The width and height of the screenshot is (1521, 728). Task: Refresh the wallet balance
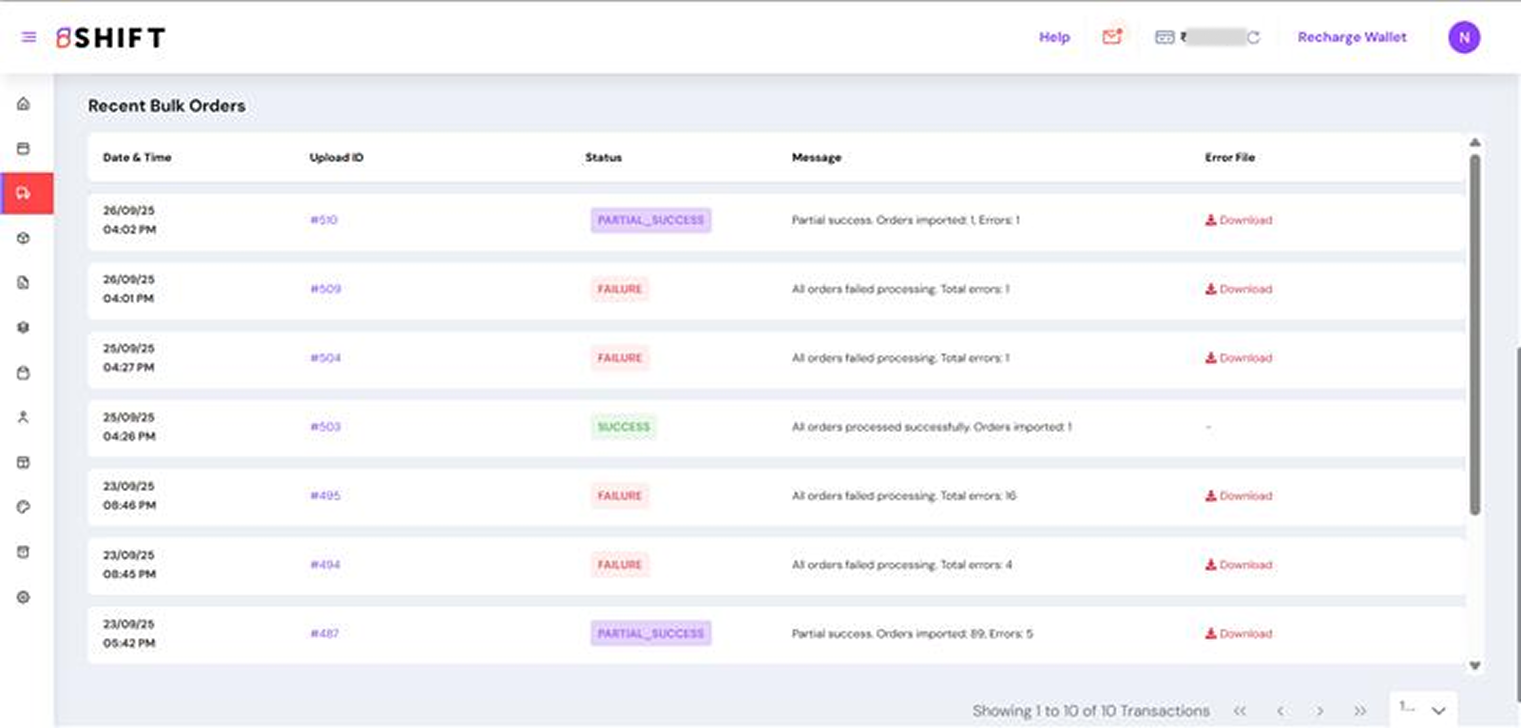[x=1253, y=38]
